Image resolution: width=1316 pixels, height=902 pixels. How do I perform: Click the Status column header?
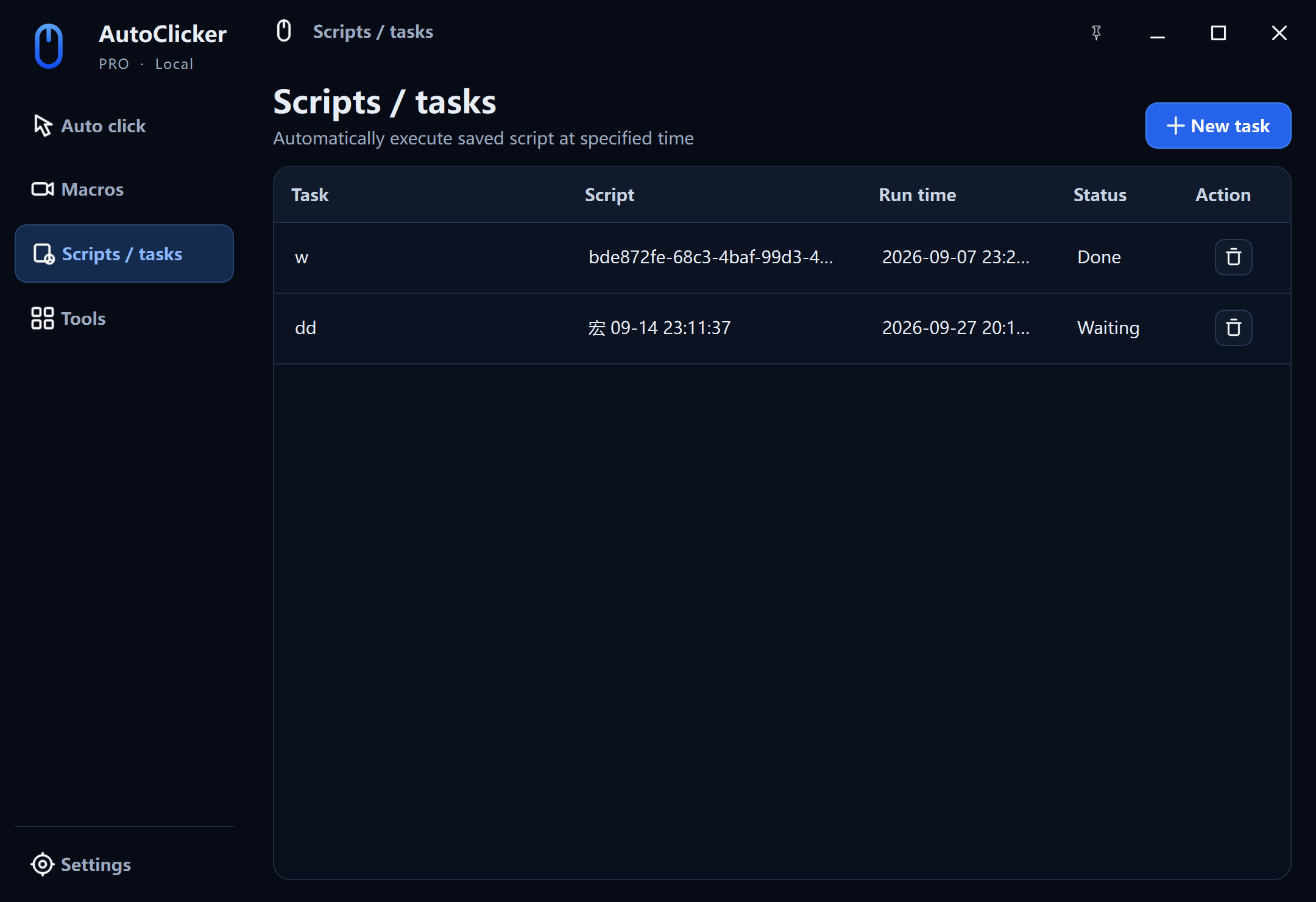point(1100,195)
